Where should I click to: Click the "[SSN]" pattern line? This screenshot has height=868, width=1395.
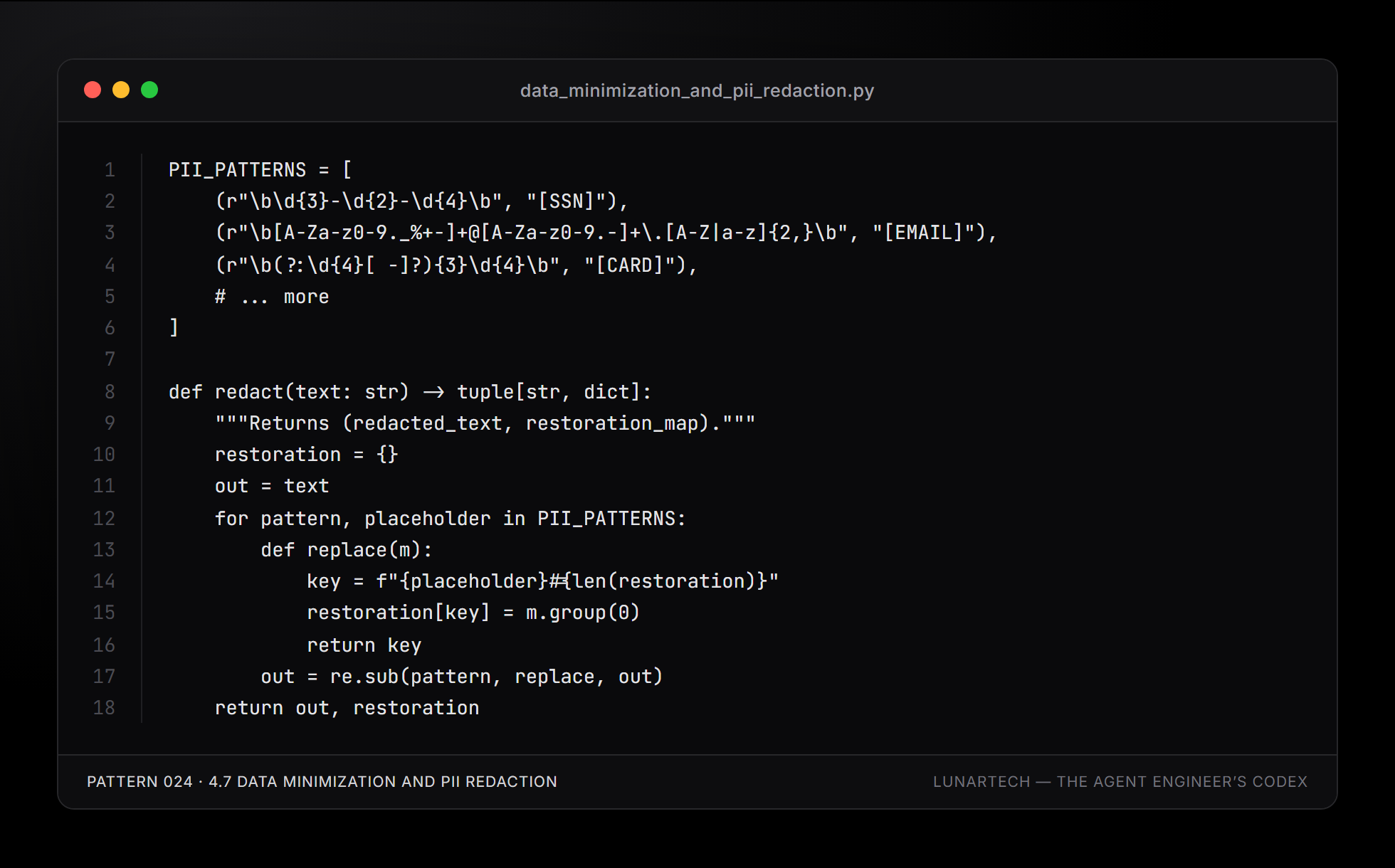point(421,201)
